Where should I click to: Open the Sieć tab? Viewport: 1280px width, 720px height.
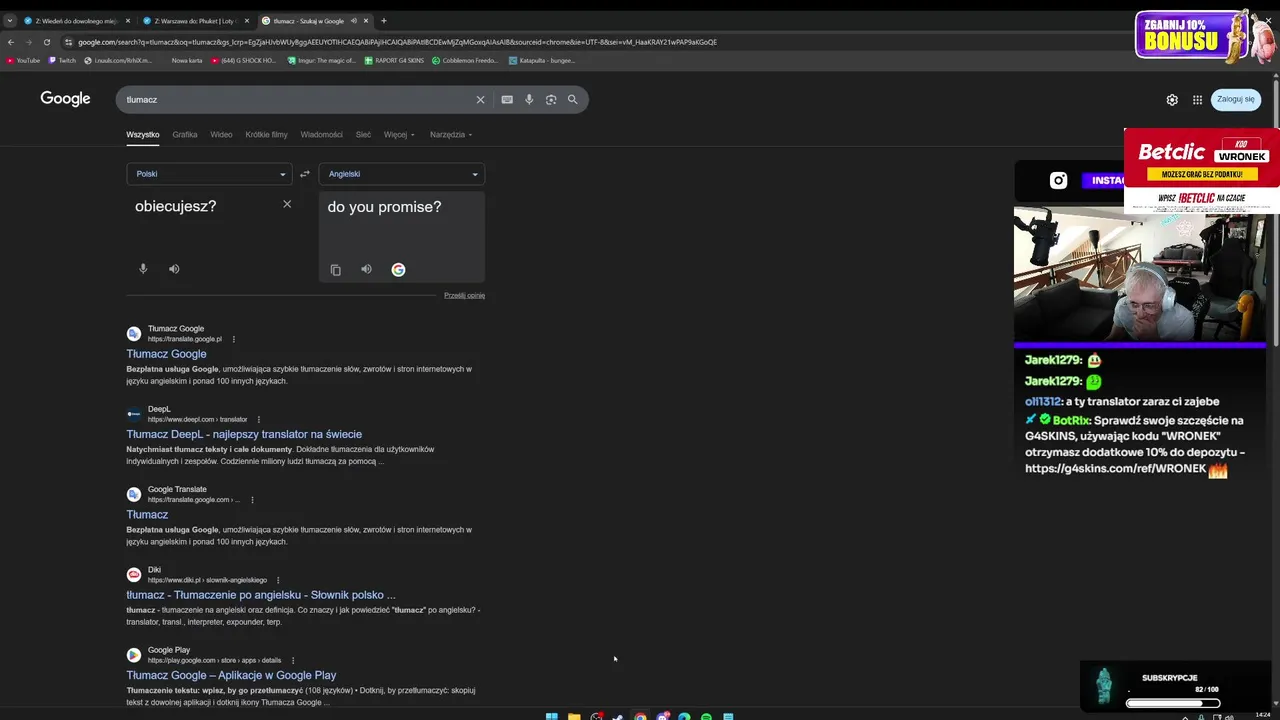pos(363,134)
